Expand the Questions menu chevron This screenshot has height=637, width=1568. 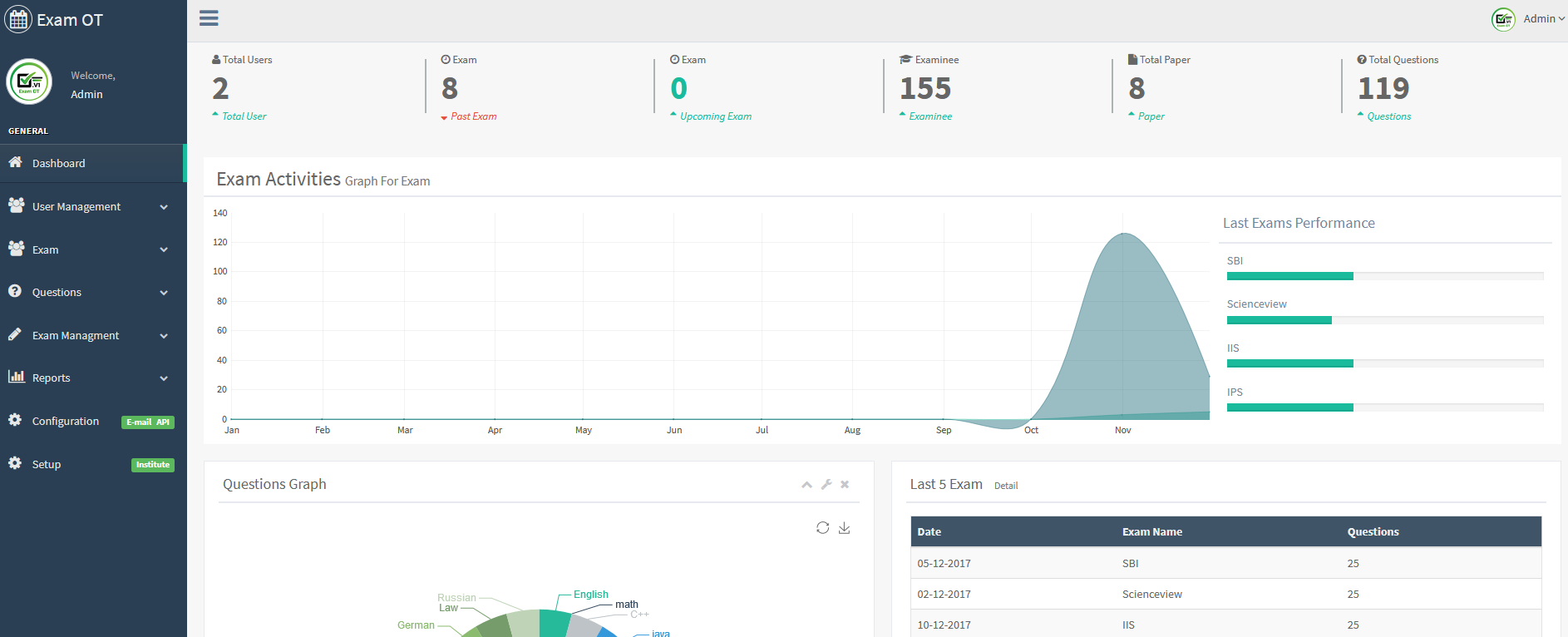point(164,293)
